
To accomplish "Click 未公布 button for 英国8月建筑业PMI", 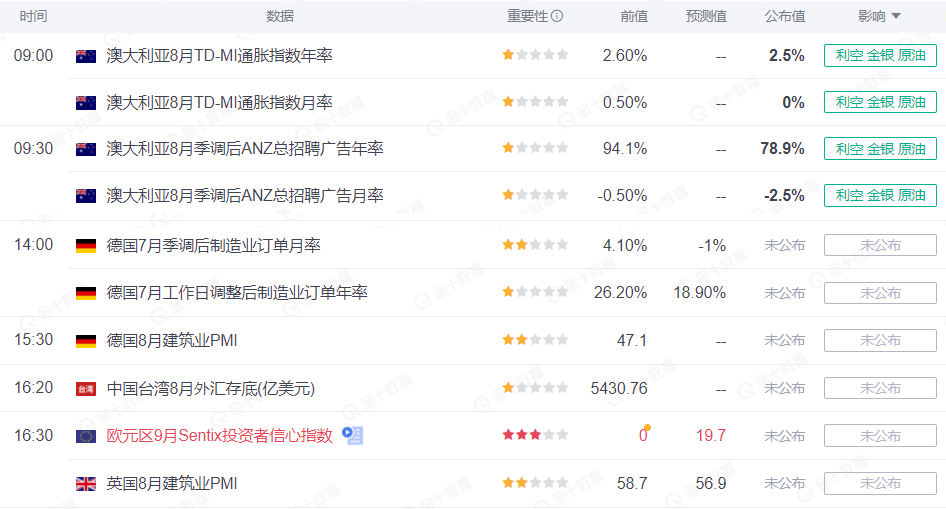I will point(880,484).
